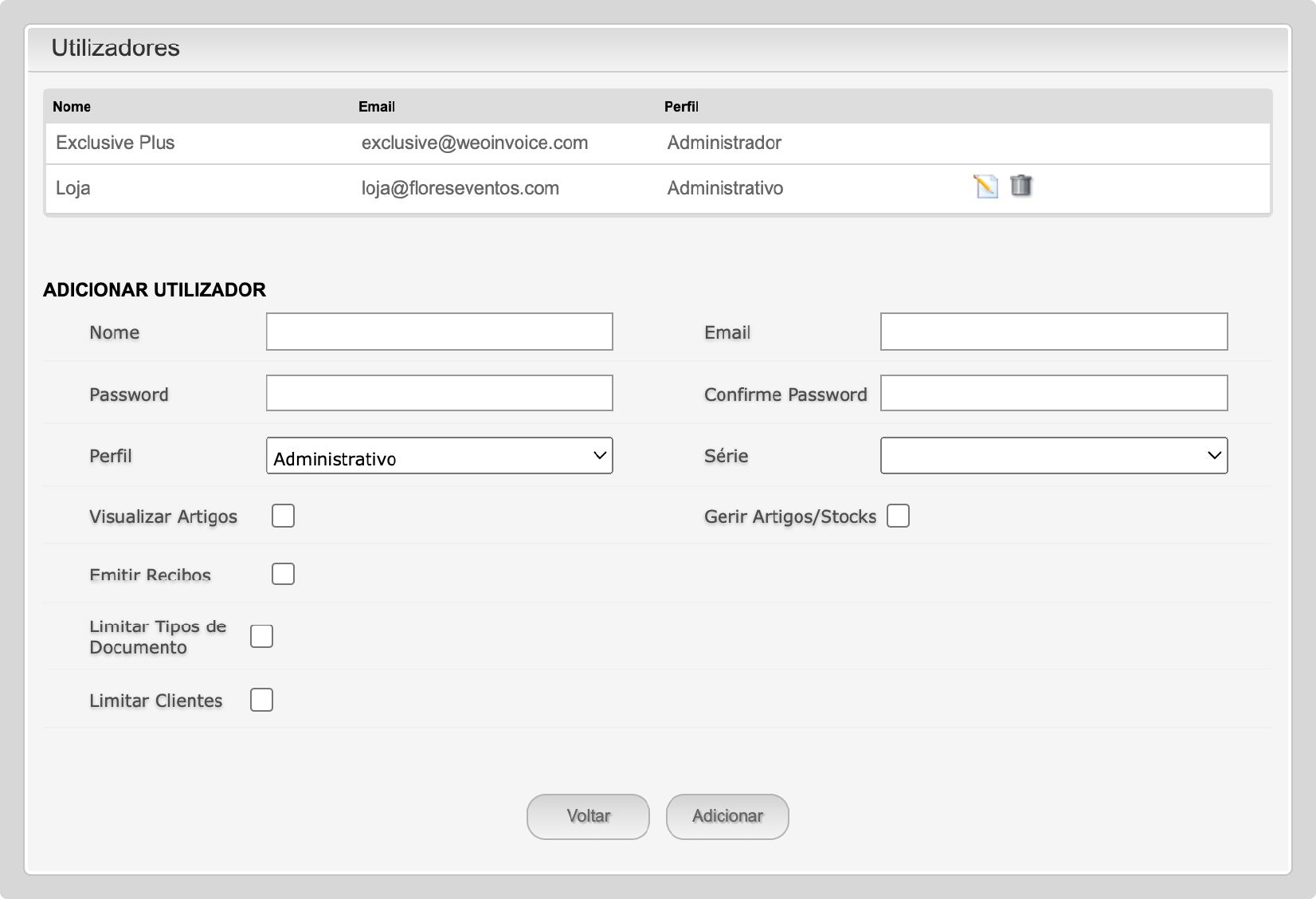
Task: Enable the Limitar Clientes checkbox
Action: pyautogui.click(x=261, y=700)
